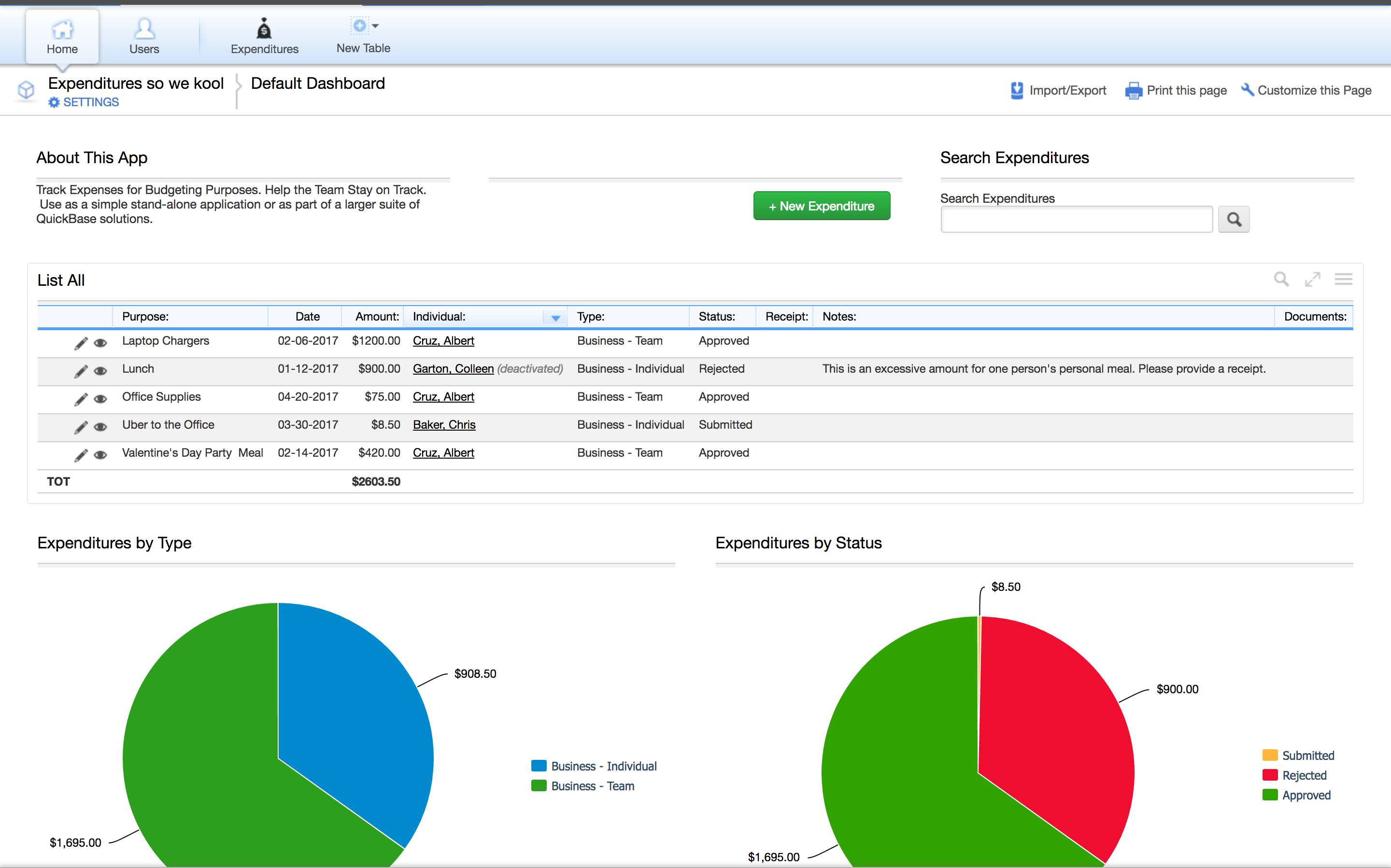Click the magnifier search button
The width and height of the screenshot is (1391, 868).
[1234, 219]
